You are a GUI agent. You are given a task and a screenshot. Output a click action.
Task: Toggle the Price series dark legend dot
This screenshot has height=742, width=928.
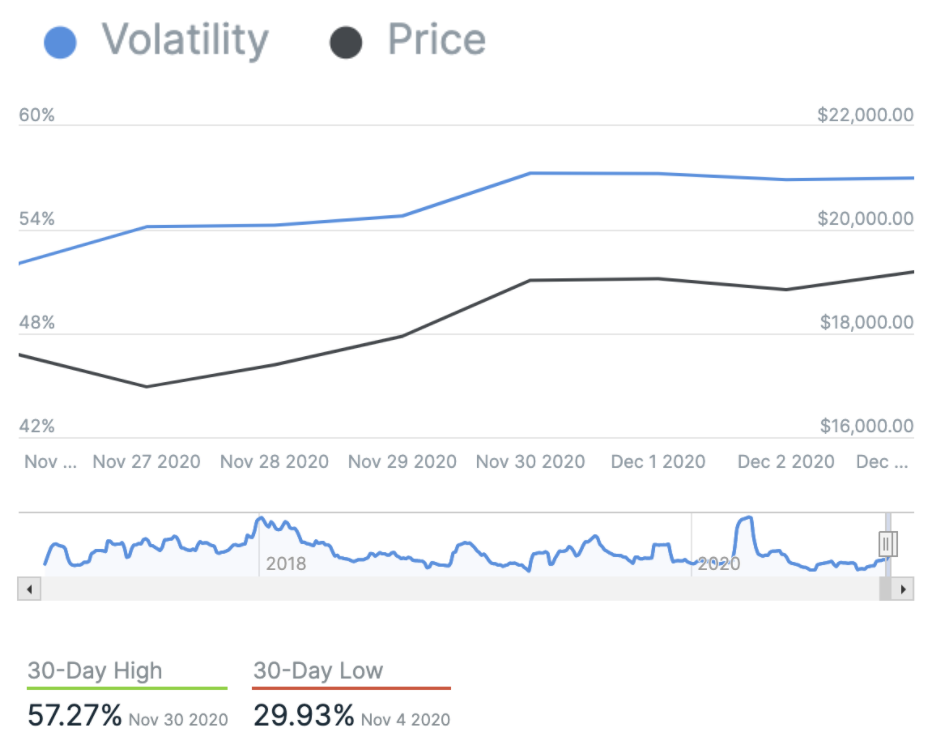coord(345,42)
